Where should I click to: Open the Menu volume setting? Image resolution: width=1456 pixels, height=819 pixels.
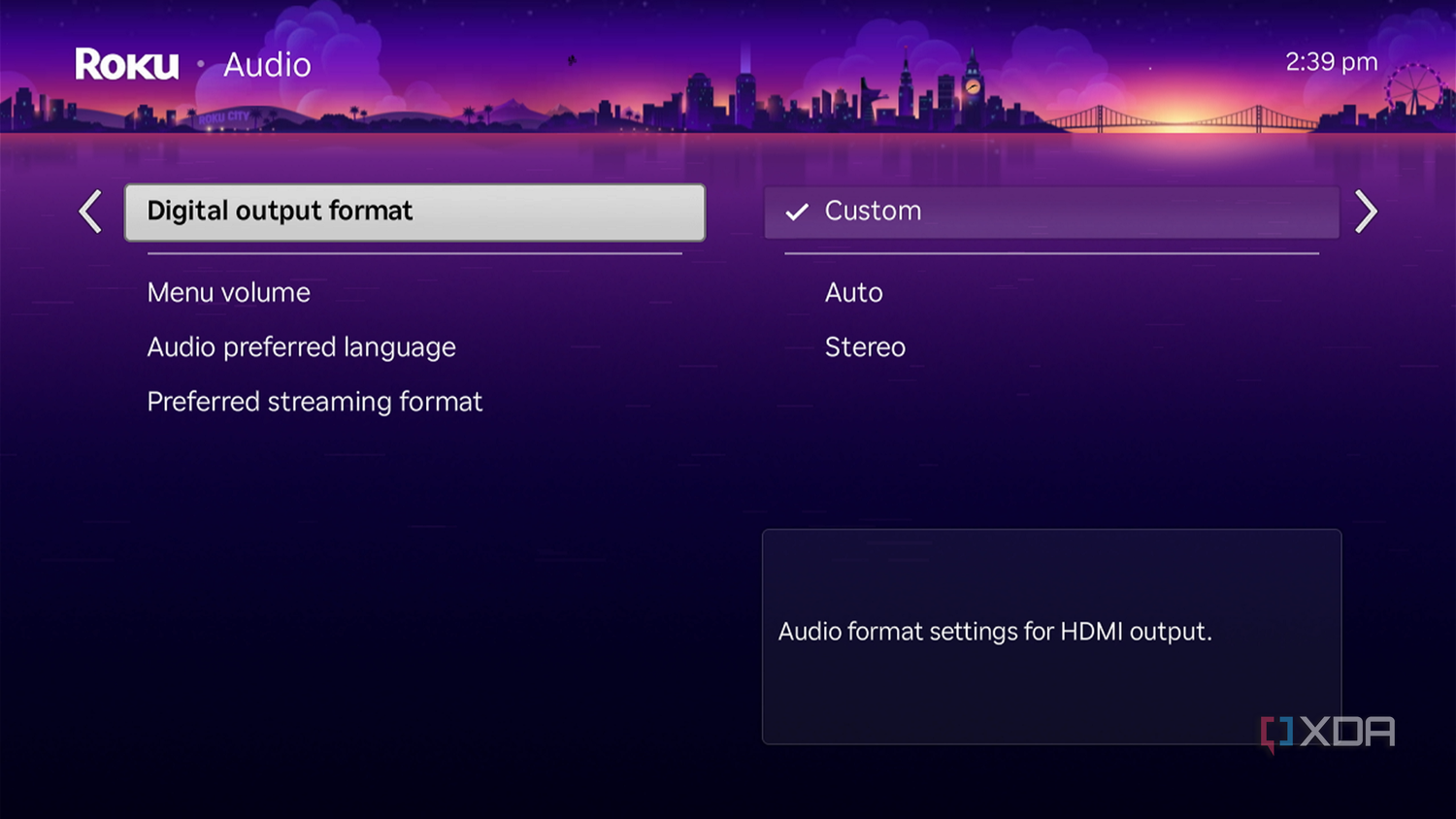(x=229, y=292)
